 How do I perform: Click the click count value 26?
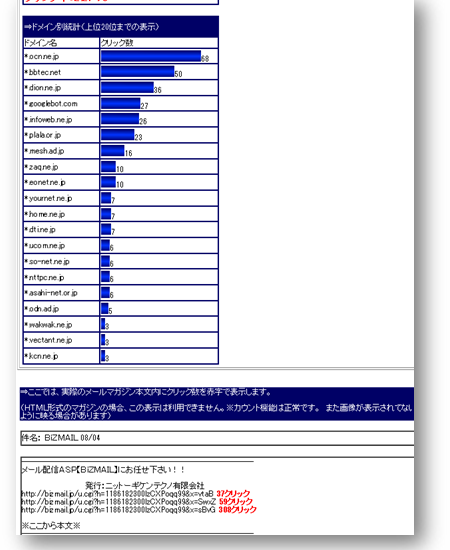tap(143, 121)
